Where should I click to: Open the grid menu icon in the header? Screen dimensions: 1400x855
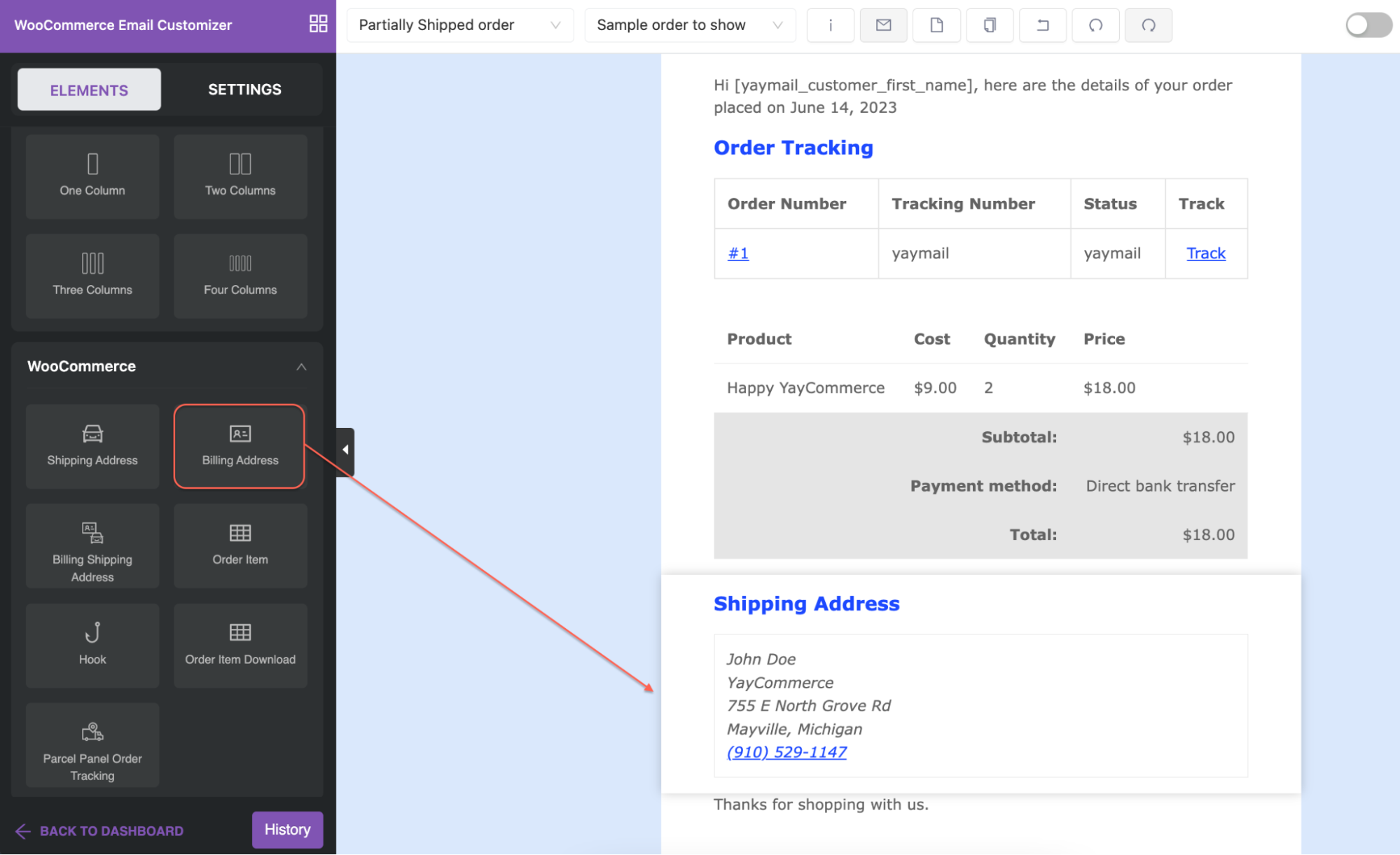tap(318, 24)
